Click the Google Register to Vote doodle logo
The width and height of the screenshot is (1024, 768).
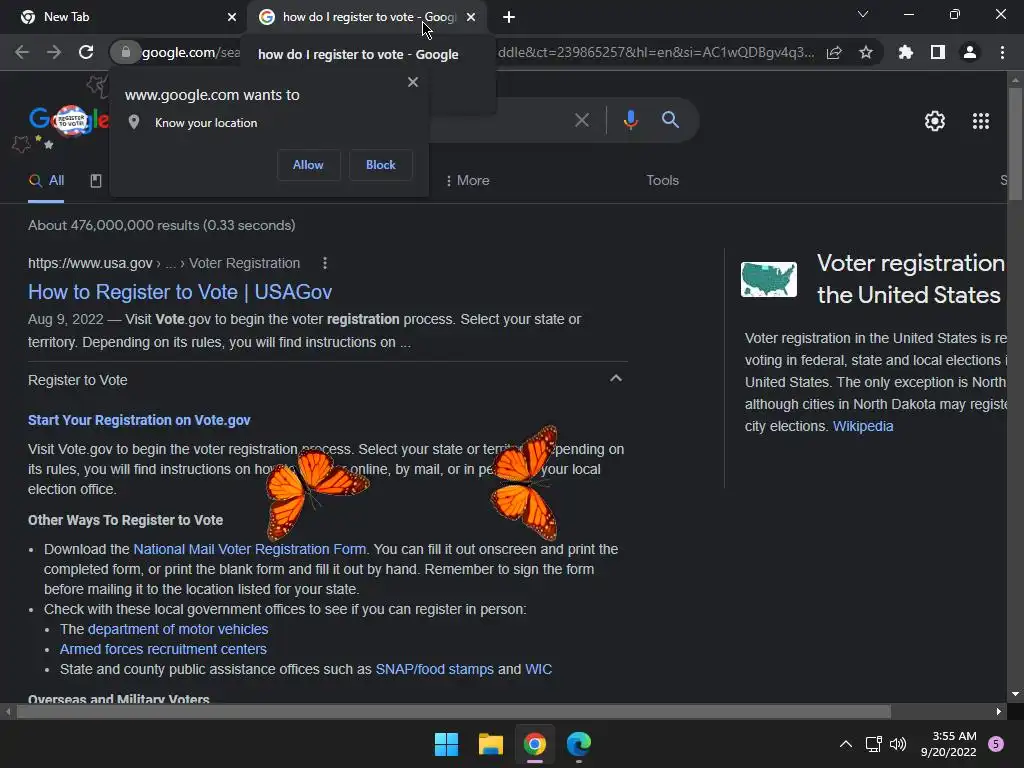[69, 120]
